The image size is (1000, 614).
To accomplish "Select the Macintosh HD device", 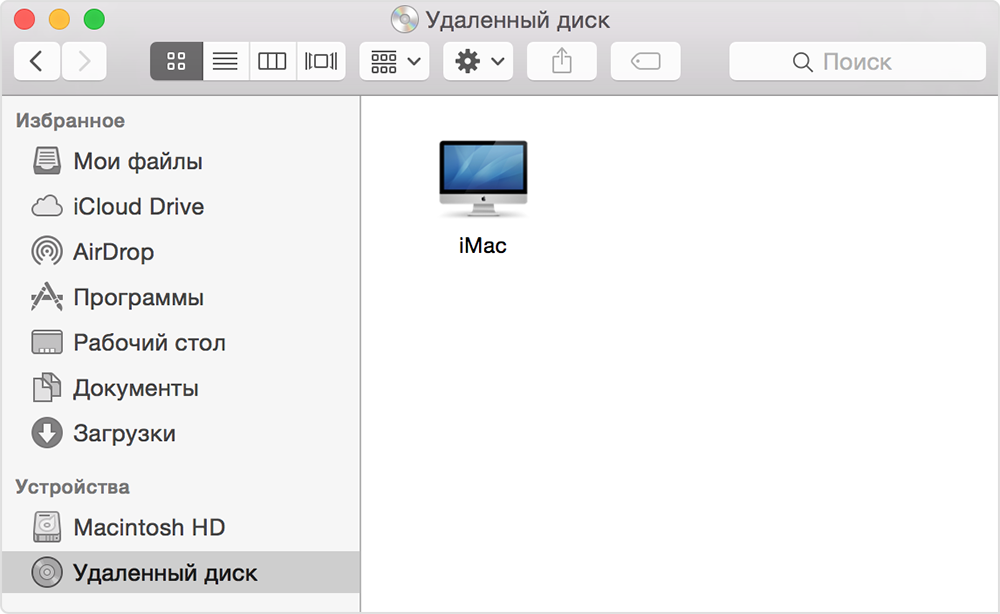I will click(x=148, y=527).
